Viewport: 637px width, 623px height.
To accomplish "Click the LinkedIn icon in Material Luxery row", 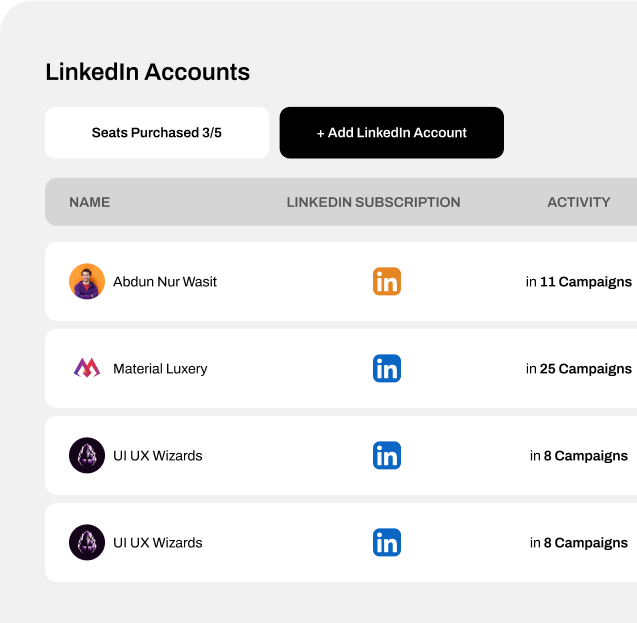I will (387, 368).
